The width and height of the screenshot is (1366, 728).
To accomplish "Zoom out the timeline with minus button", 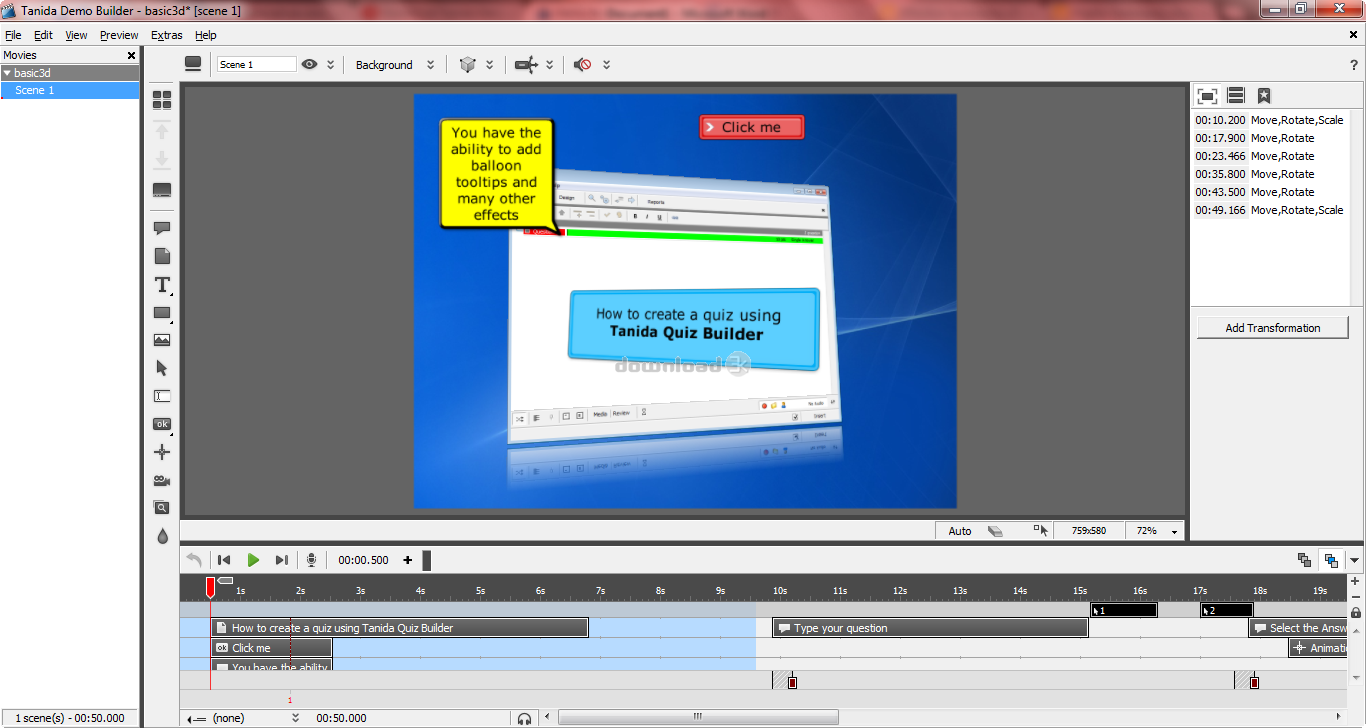I will click(x=1356, y=597).
